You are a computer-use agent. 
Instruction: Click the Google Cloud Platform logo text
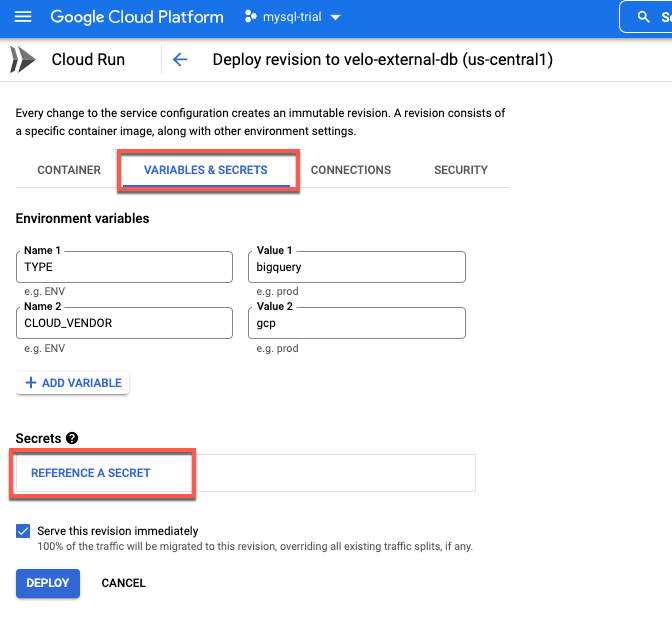click(137, 17)
